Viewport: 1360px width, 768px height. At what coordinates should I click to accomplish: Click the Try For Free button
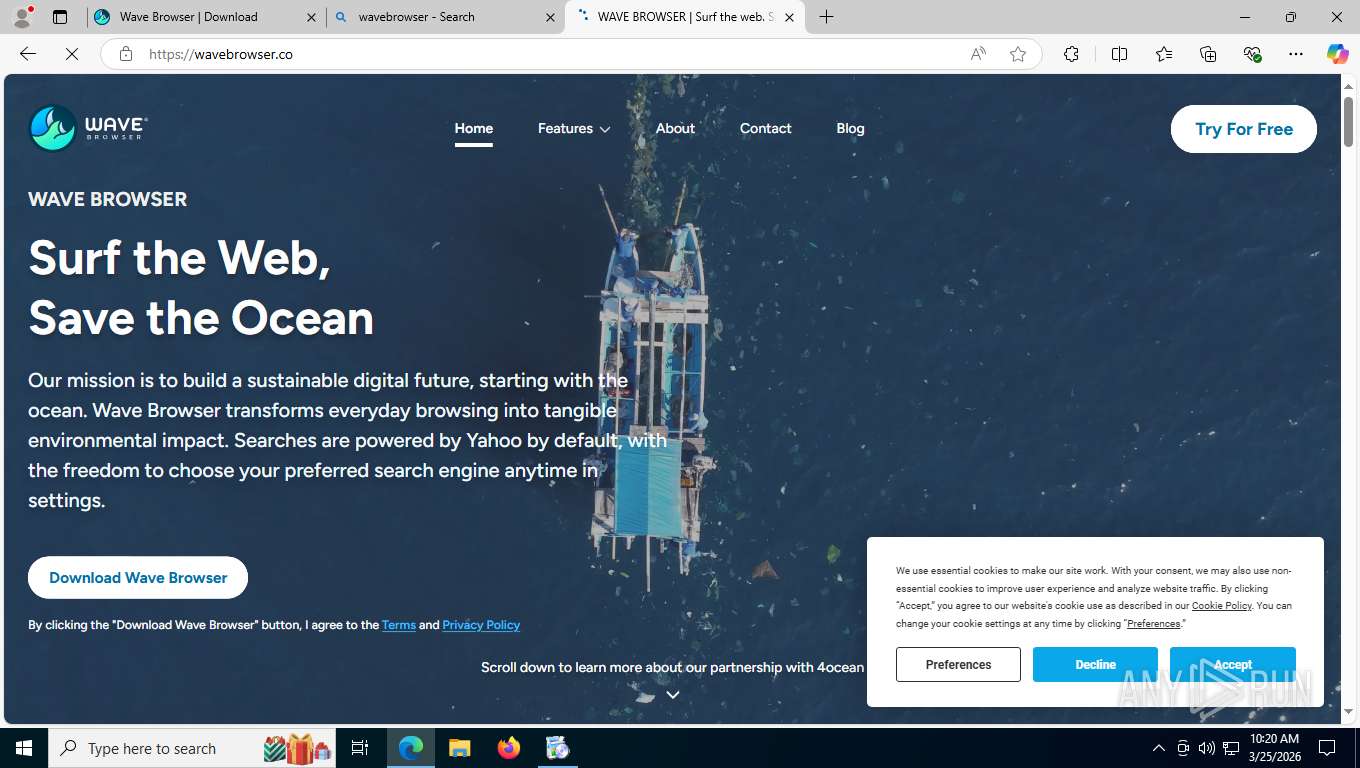point(1244,129)
